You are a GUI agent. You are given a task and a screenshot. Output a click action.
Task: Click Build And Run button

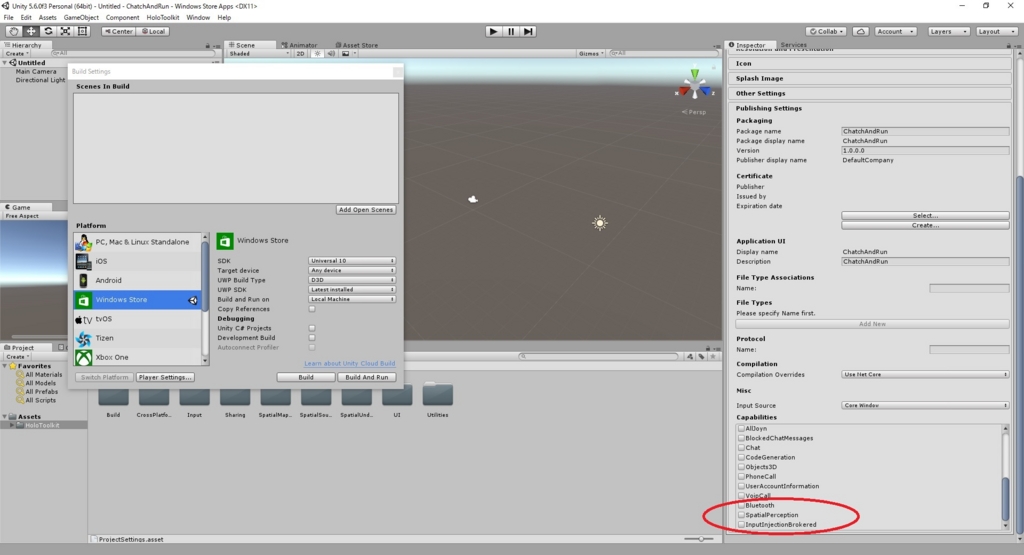coord(366,377)
